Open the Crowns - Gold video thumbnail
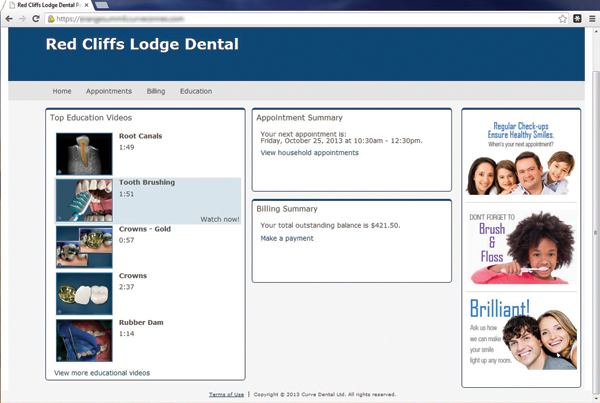The width and height of the screenshot is (600, 403). (84, 247)
